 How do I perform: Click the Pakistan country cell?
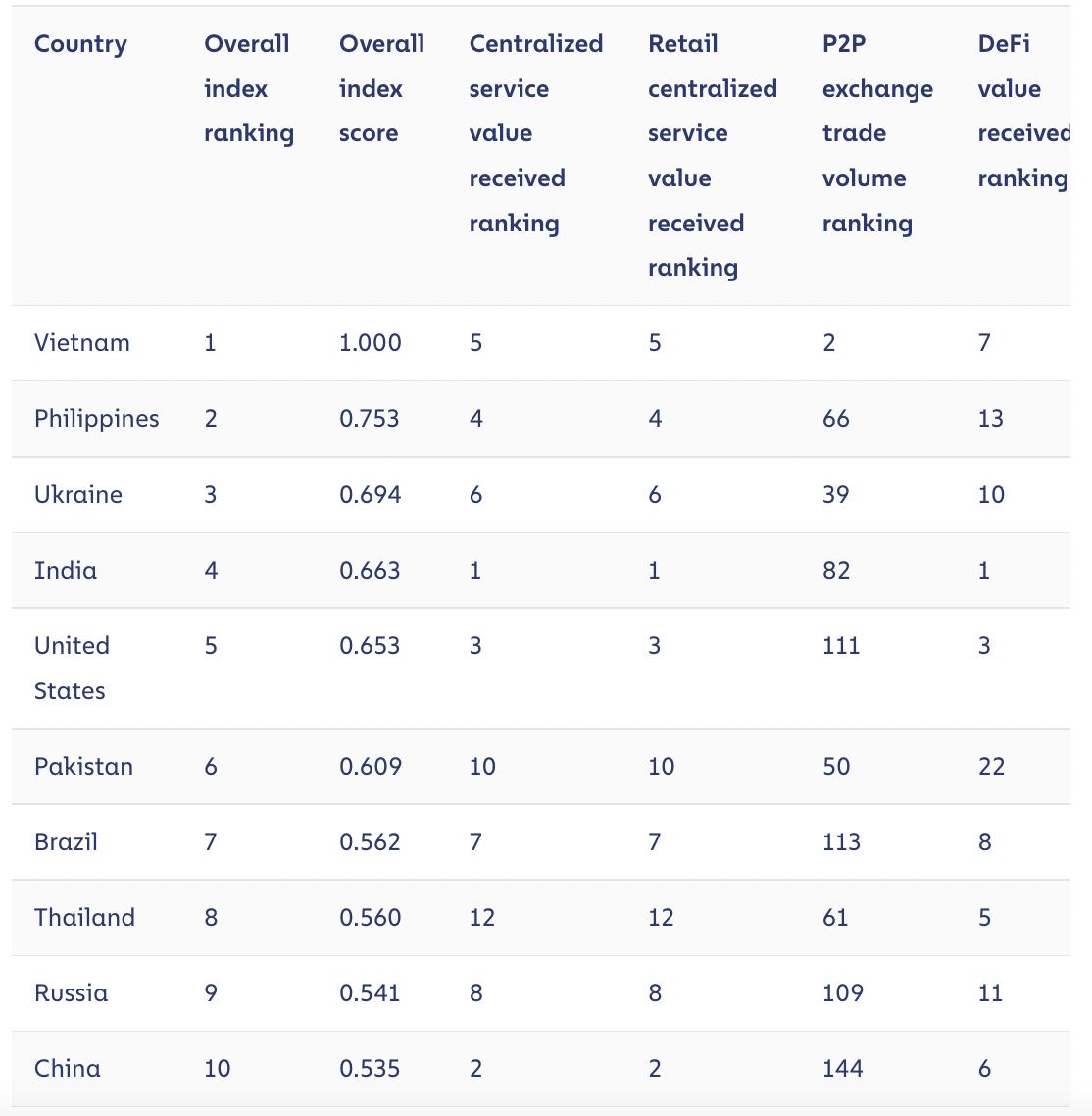pyautogui.click(x=83, y=767)
